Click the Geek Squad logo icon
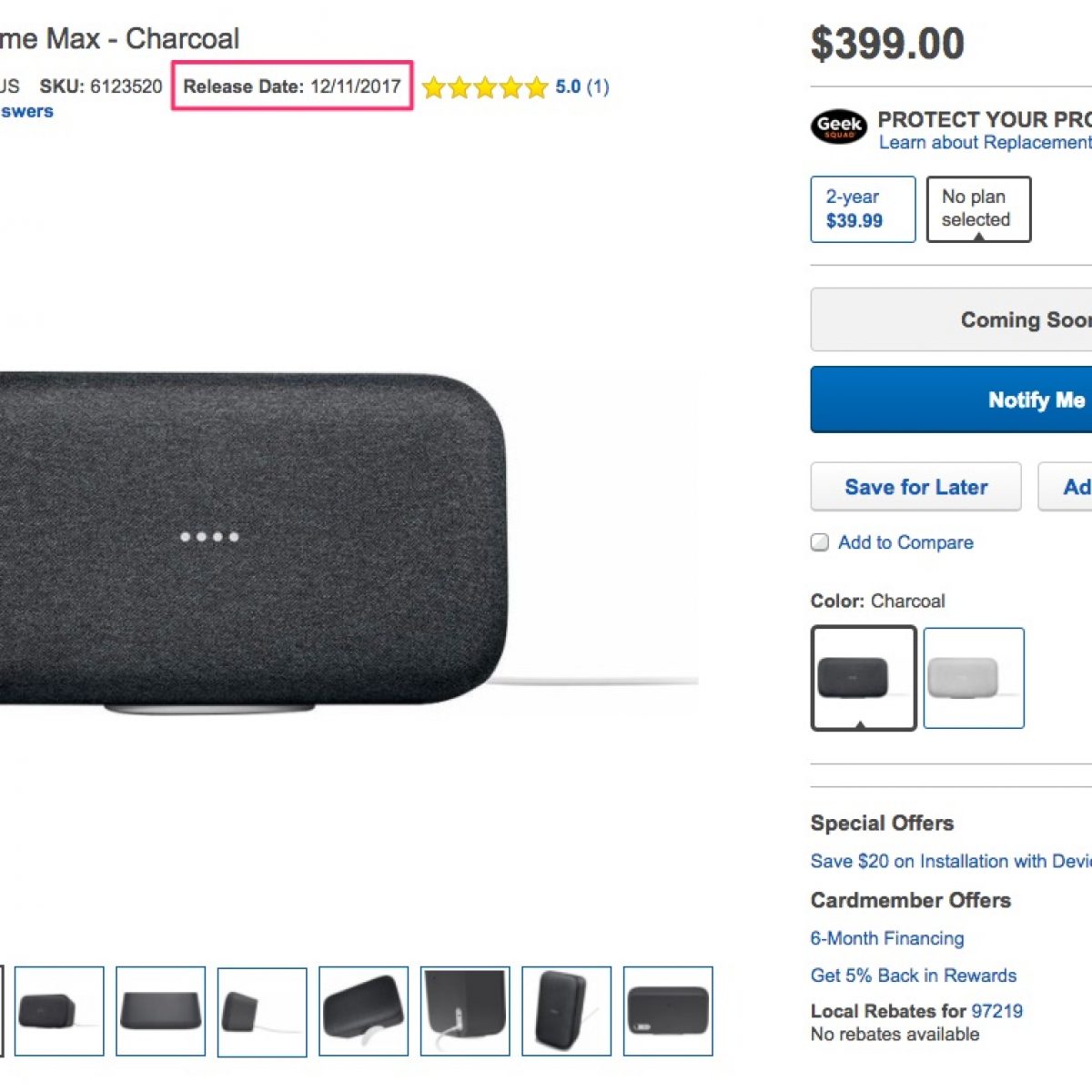The width and height of the screenshot is (1092, 1092). coord(839,126)
